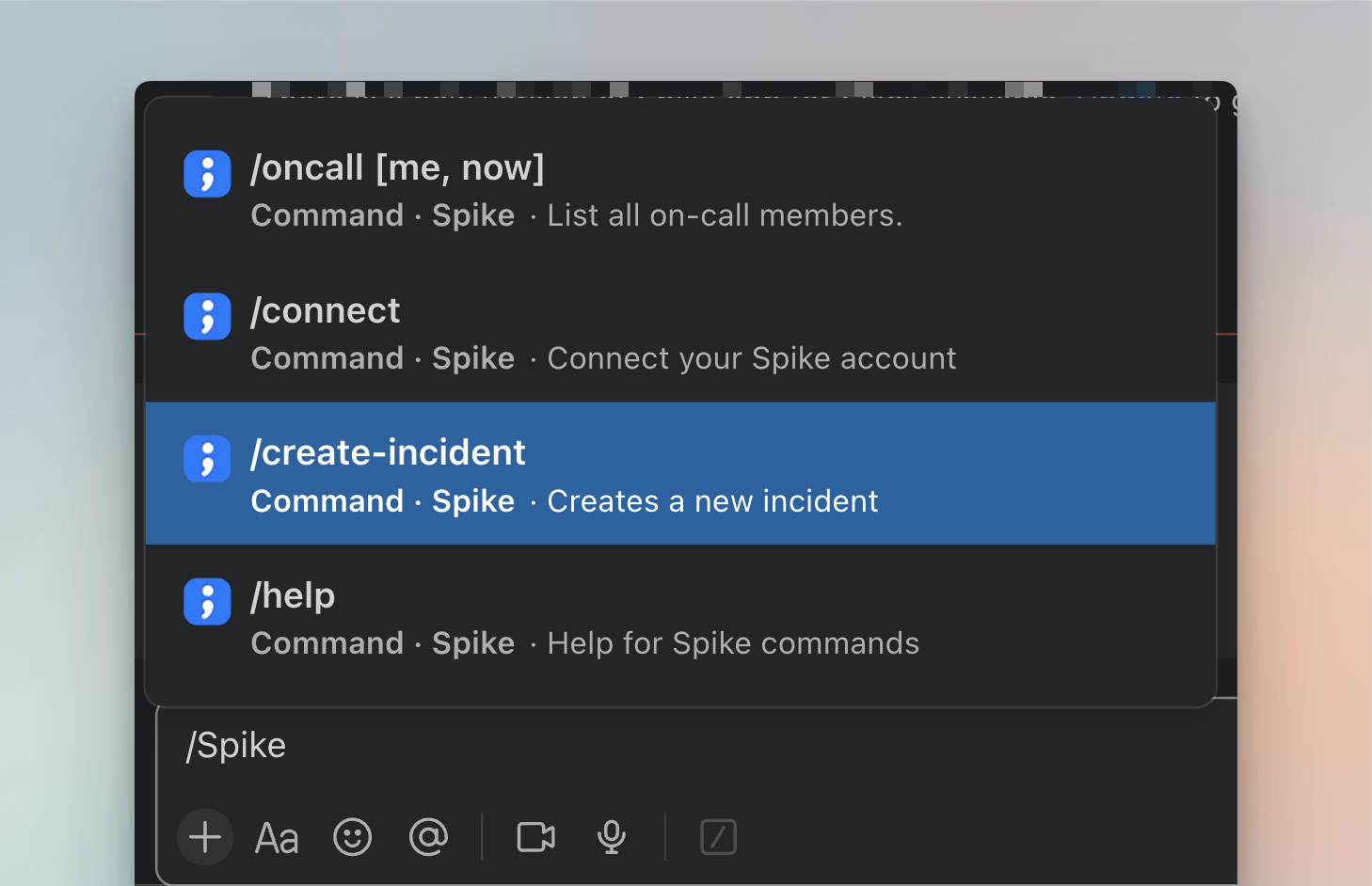Click "List all on-call members." description
This screenshot has width=1372, height=886.
tap(725, 216)
